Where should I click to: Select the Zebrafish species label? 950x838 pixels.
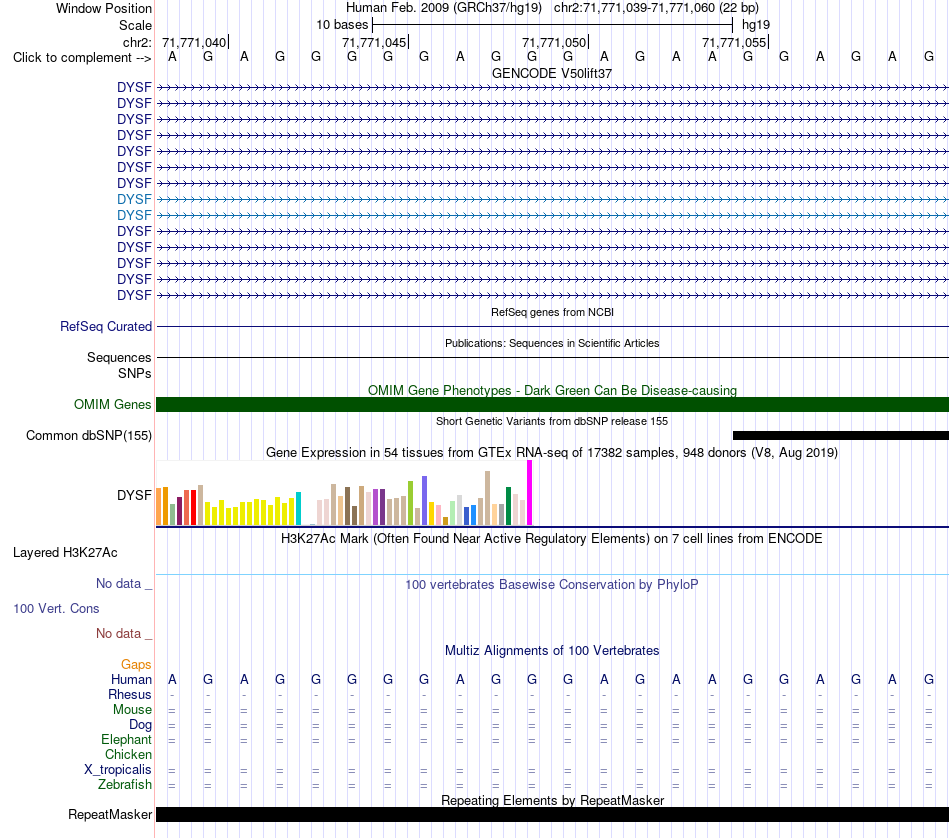(x=125, y=785)
